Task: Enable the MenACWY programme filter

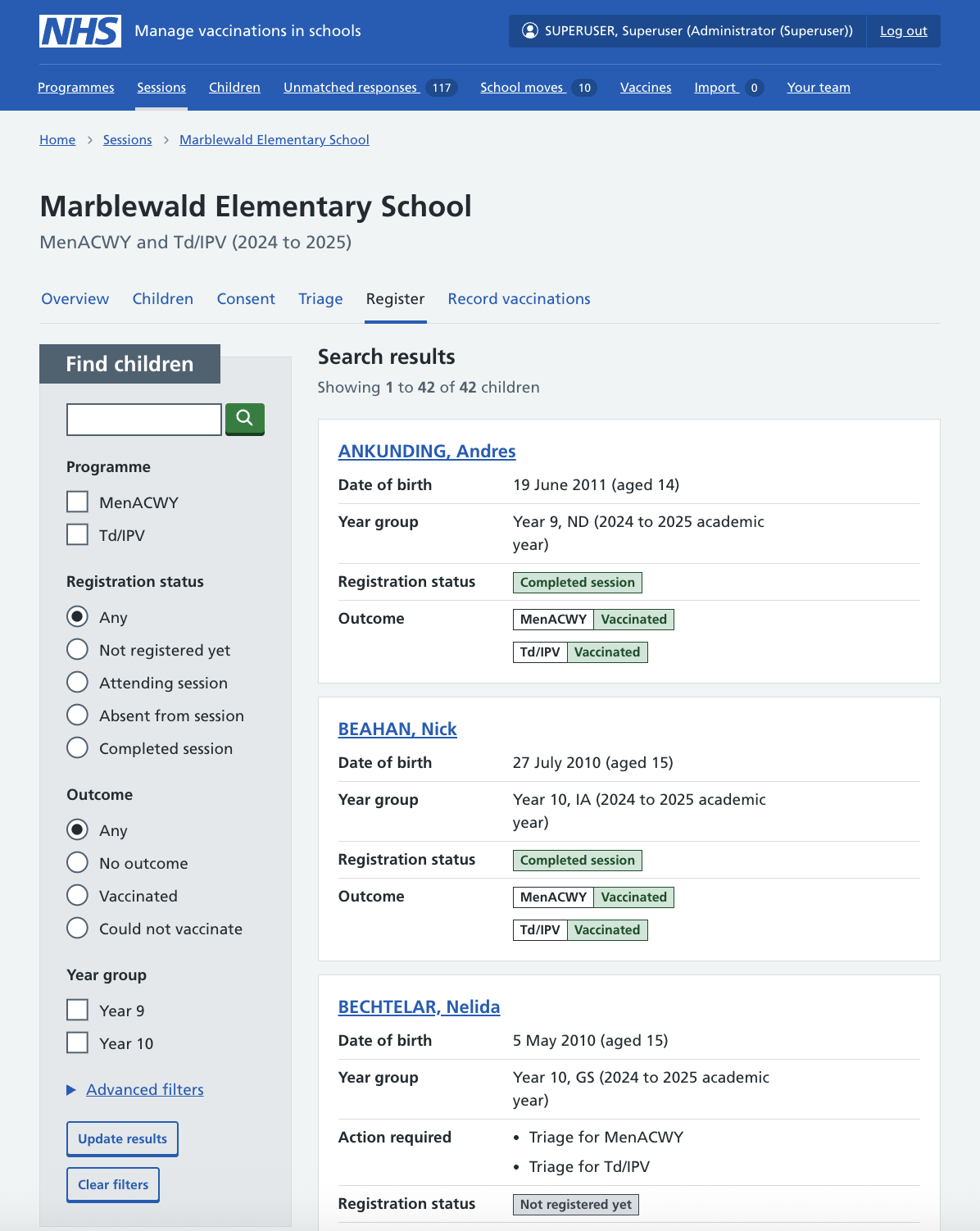Action: [x=77, y=501]
